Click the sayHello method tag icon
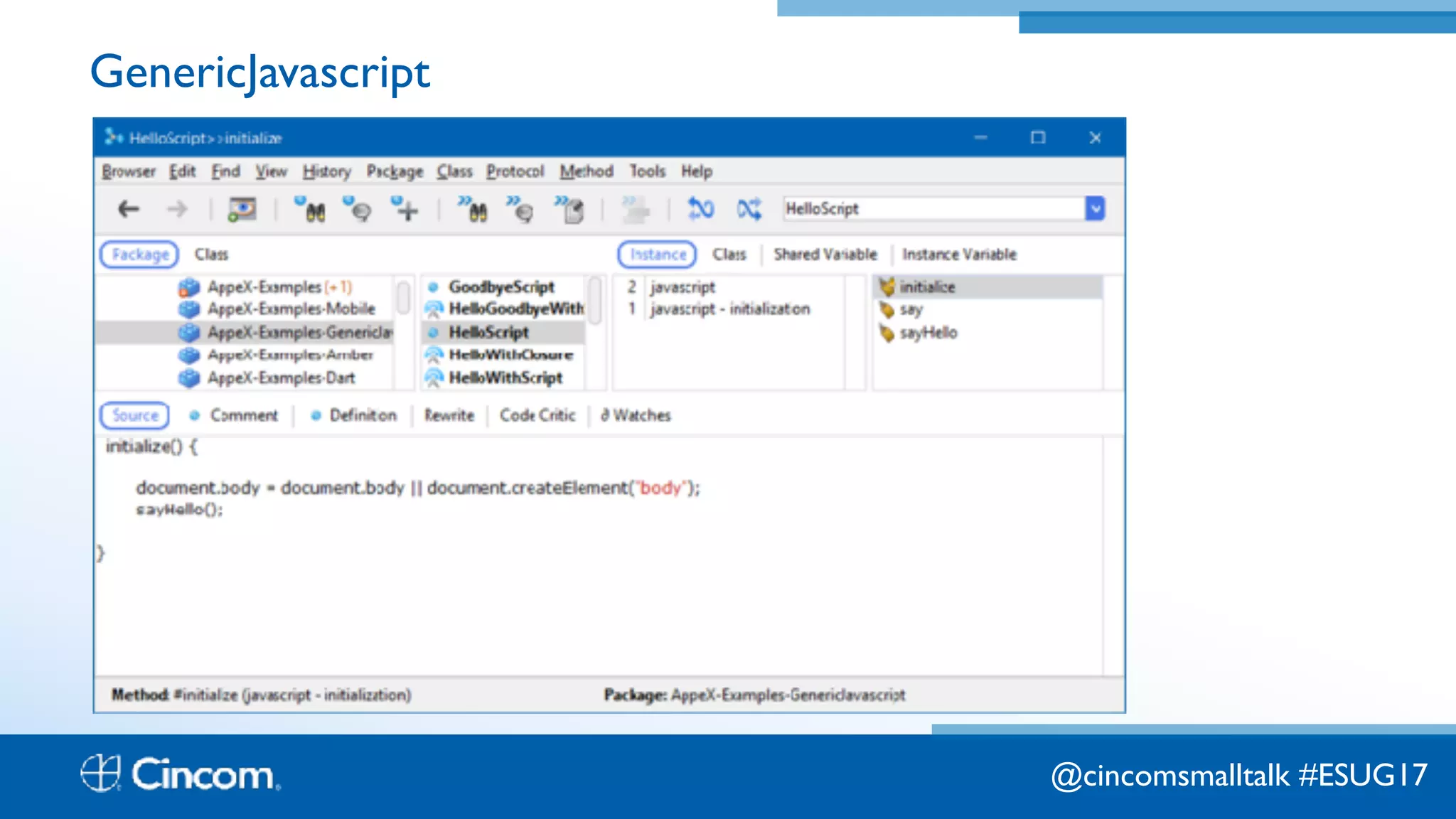Viewport: 1456px width, 819px height. point(887,333)
